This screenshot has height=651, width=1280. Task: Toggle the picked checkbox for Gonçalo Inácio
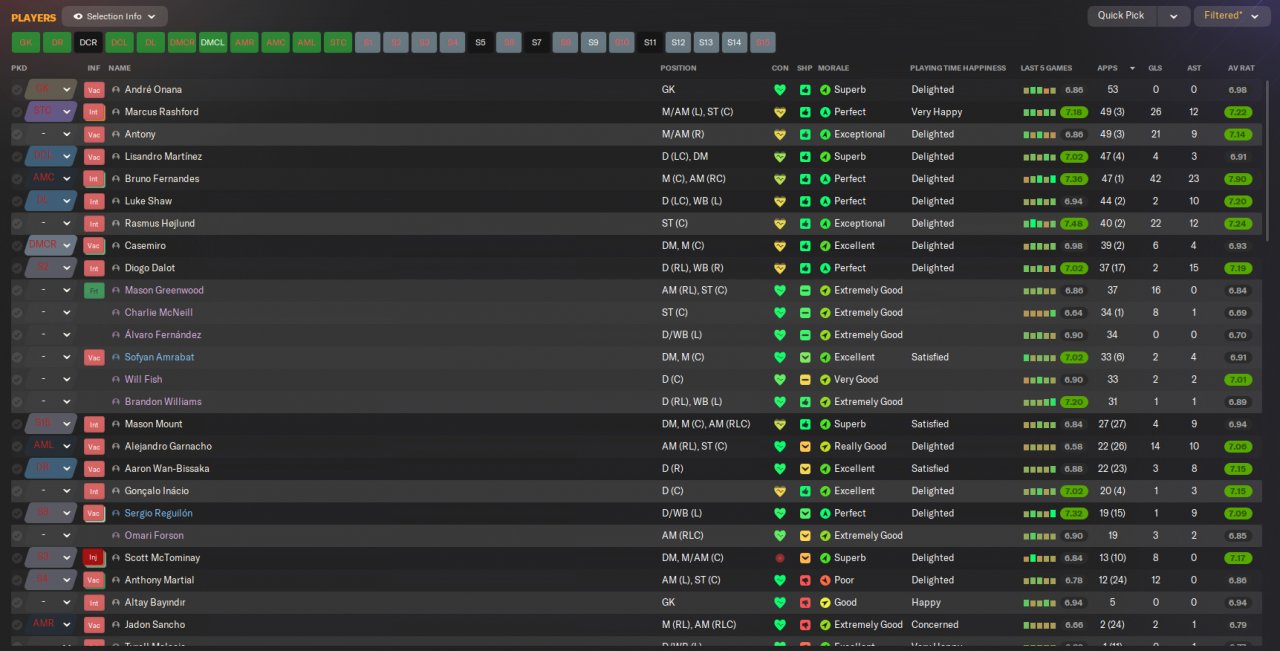tap(17, 491)
